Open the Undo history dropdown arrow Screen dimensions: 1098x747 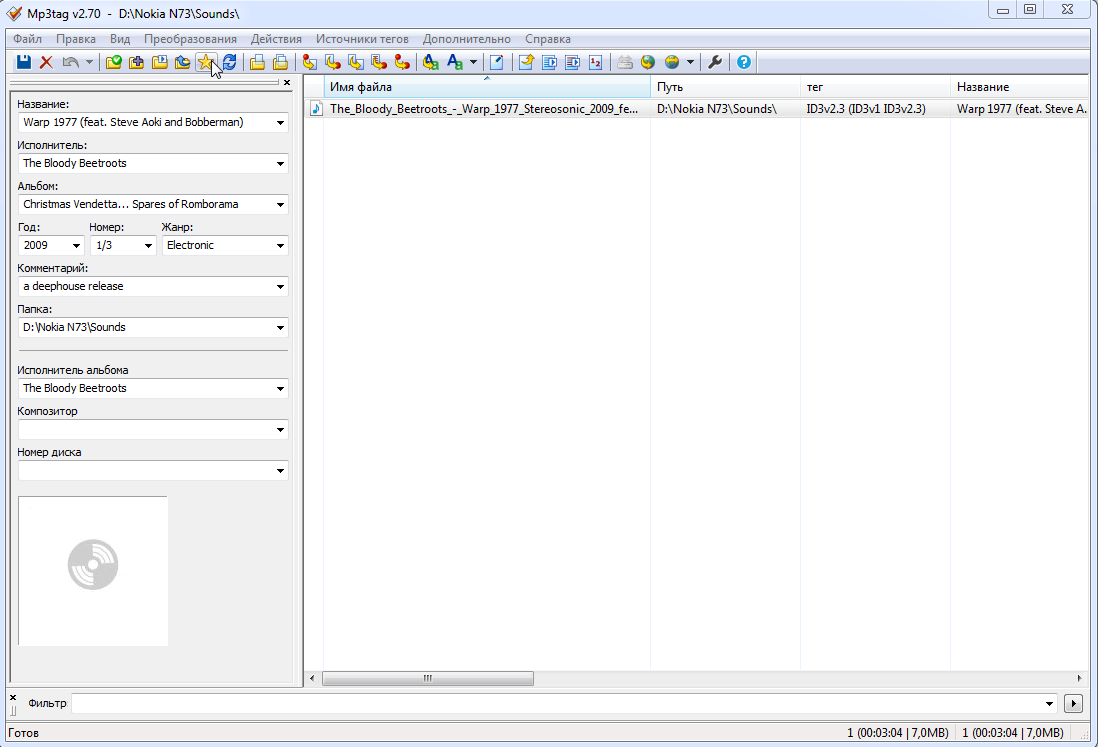[89, 62]
